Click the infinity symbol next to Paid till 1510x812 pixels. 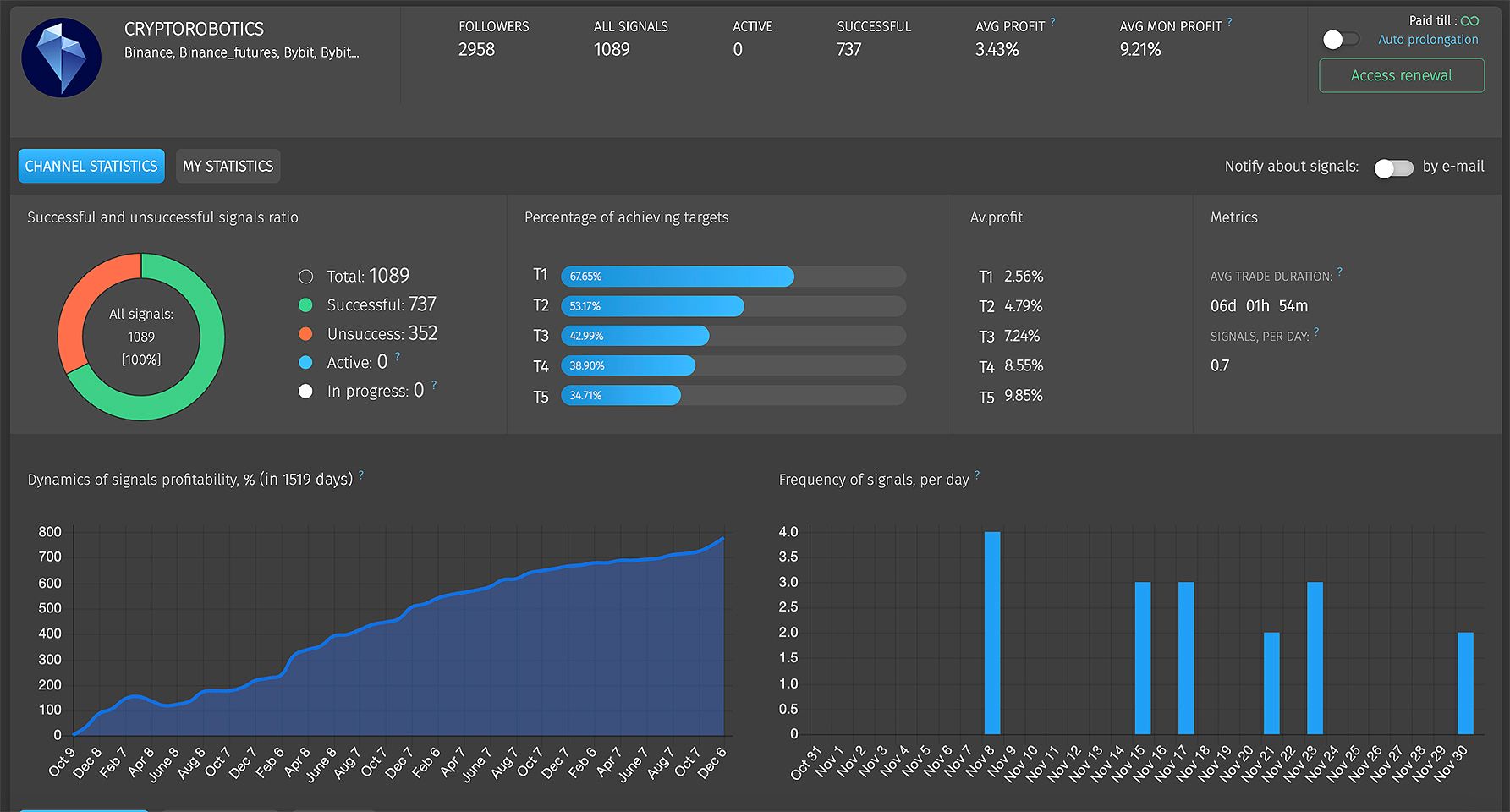pos(1470,20)
